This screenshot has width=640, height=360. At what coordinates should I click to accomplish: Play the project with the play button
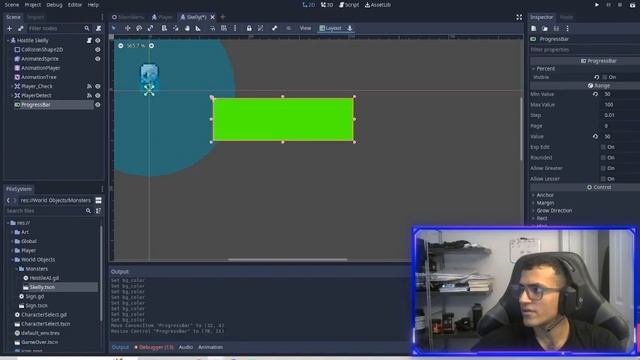click(597, 5)
